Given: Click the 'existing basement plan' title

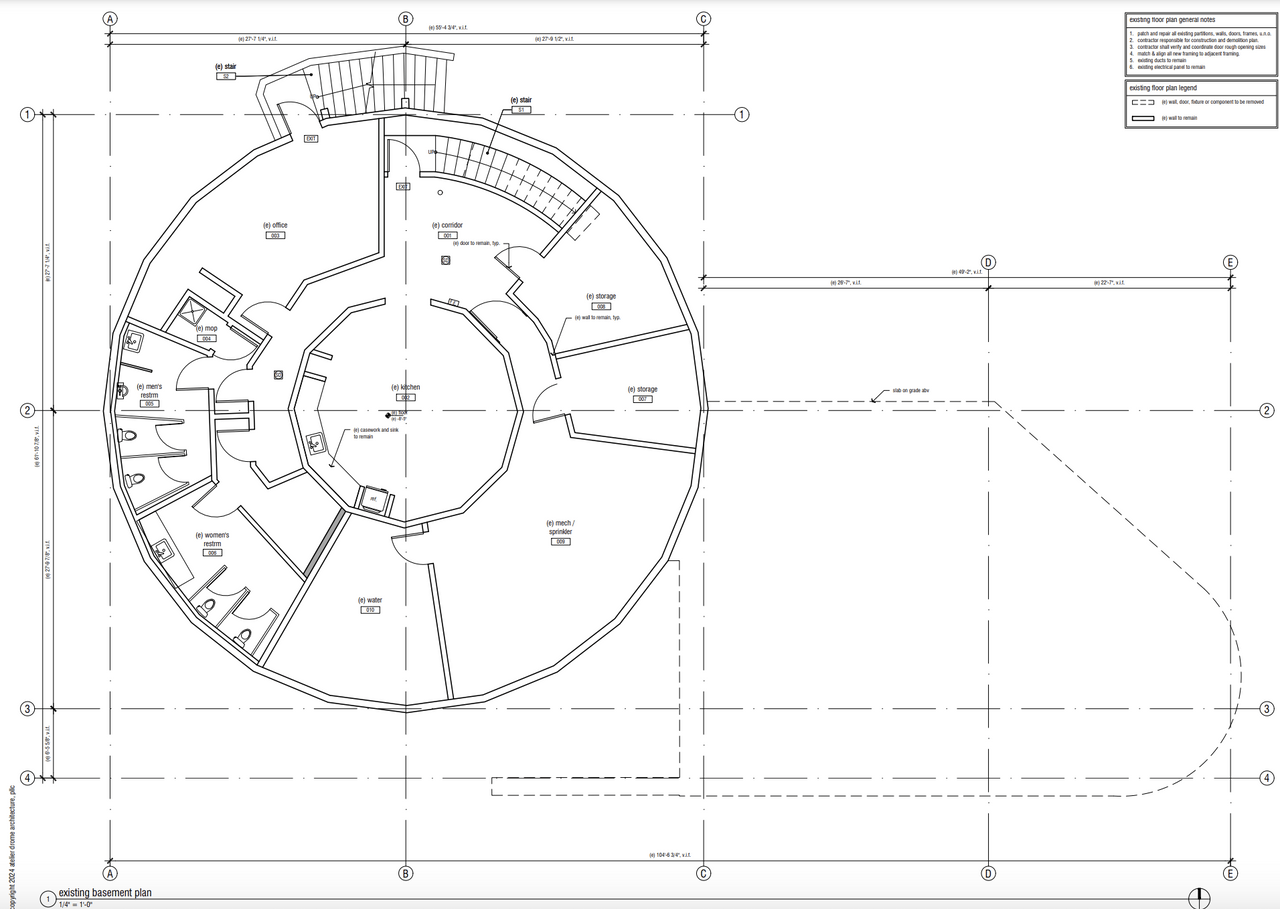Looking at the screenshot, I should [105, 893].
